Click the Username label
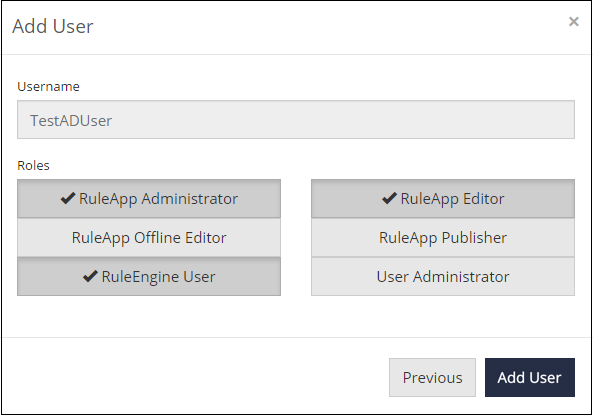Image resolution: width=593 pixels, height=415 pixels. click(x=48, y=87)
